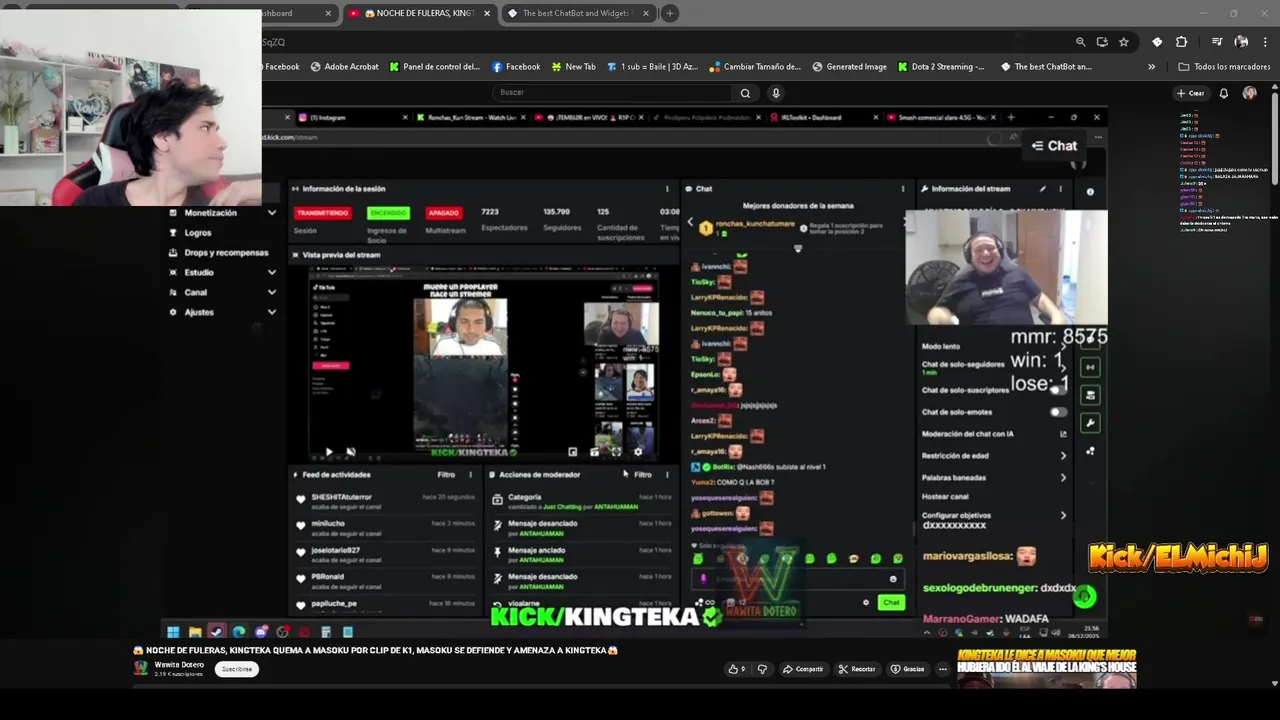Subscribe to Wawita Dotero channel
Screen dimensions: 1280x720
[237, 669]
